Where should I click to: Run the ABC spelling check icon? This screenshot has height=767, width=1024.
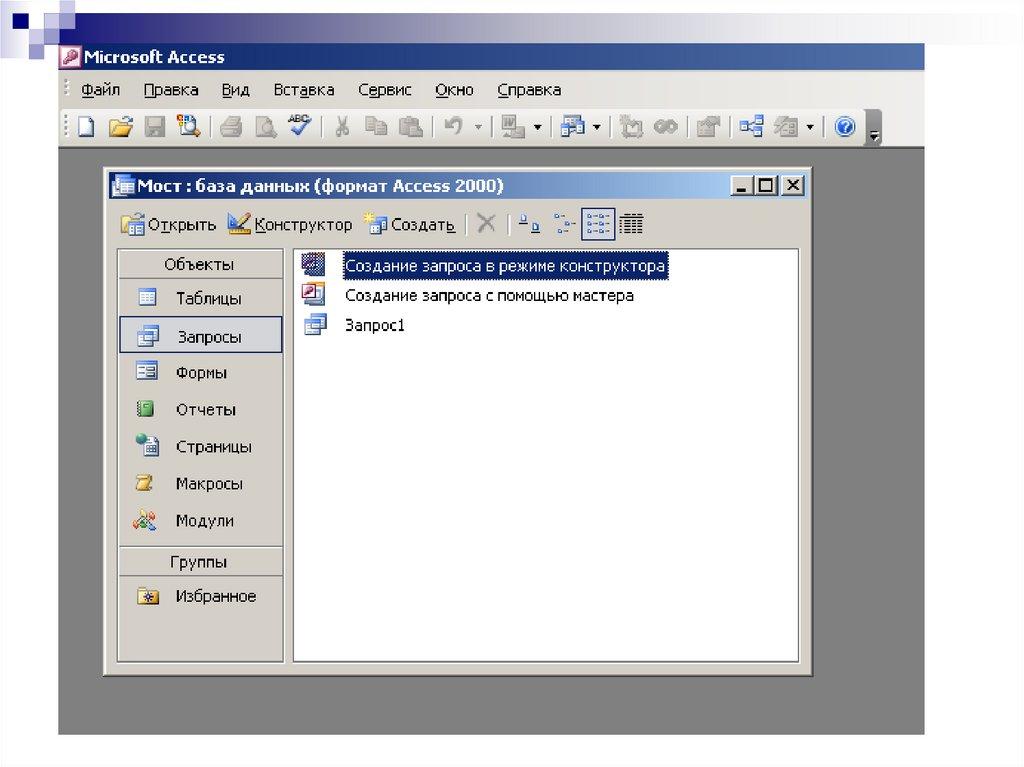tap(299, 126)
